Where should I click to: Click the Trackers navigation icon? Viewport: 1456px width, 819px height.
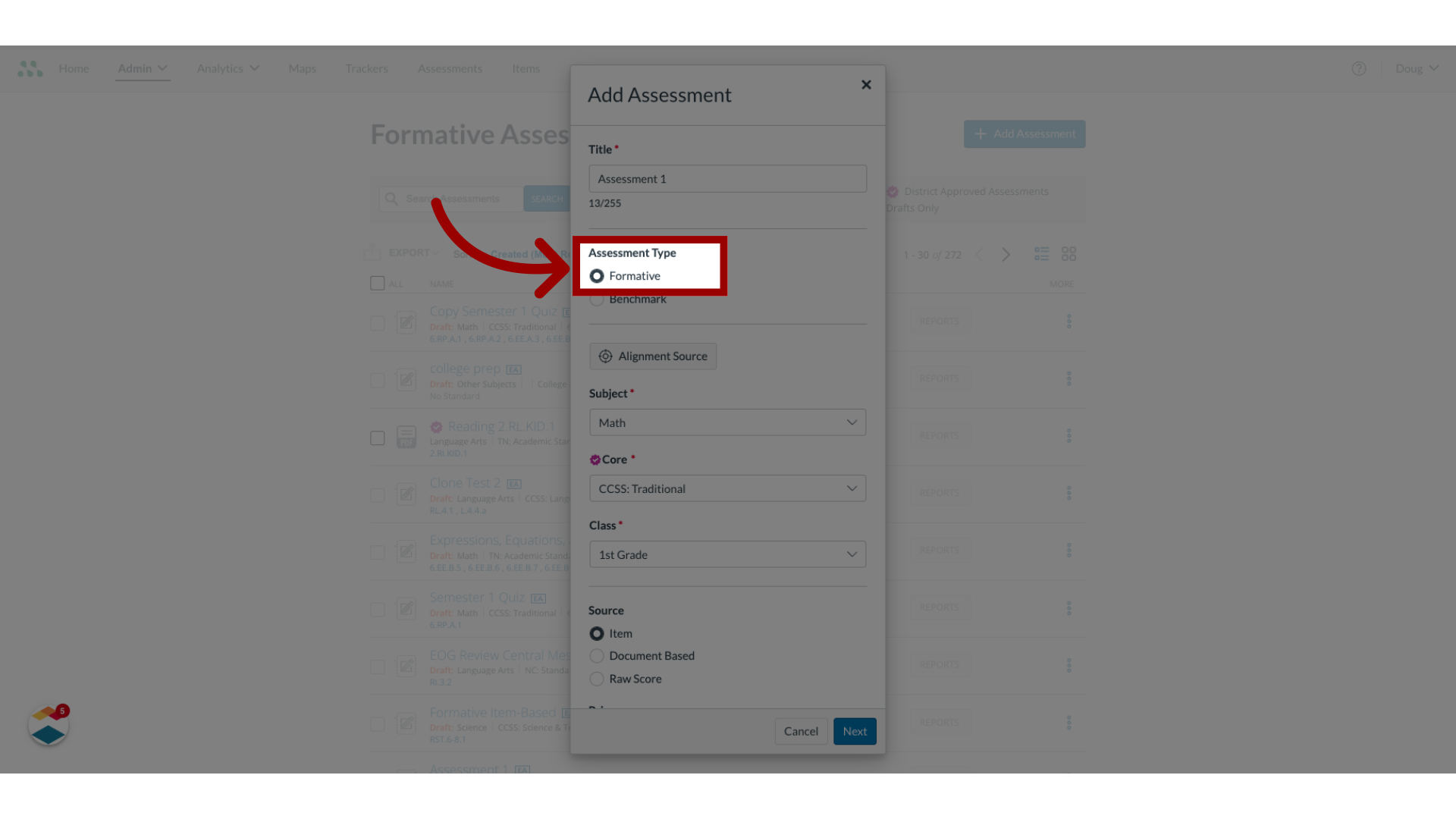[x=366, y=68]
